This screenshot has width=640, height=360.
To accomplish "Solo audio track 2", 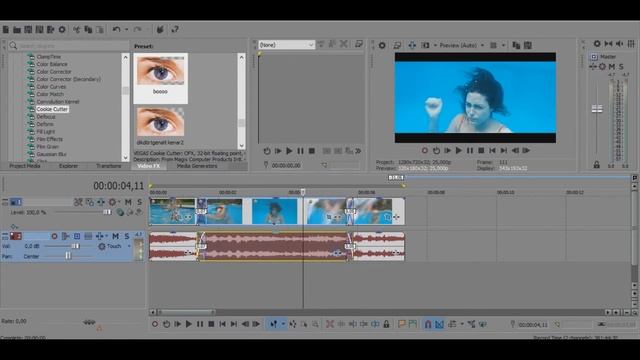I will click(127, 236).
